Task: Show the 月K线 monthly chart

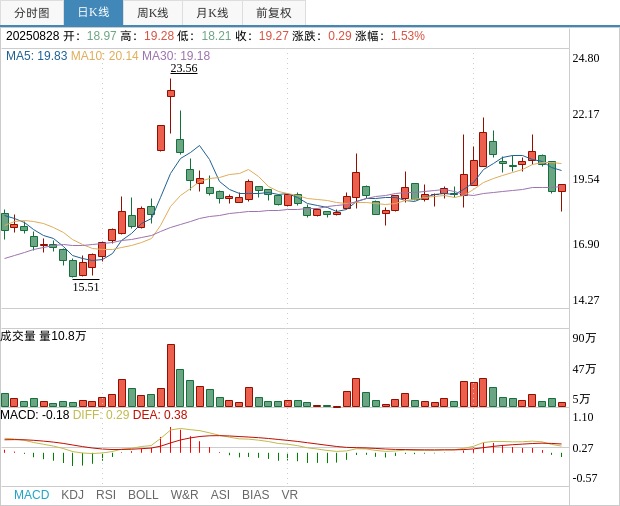Action: coord(212,13)
